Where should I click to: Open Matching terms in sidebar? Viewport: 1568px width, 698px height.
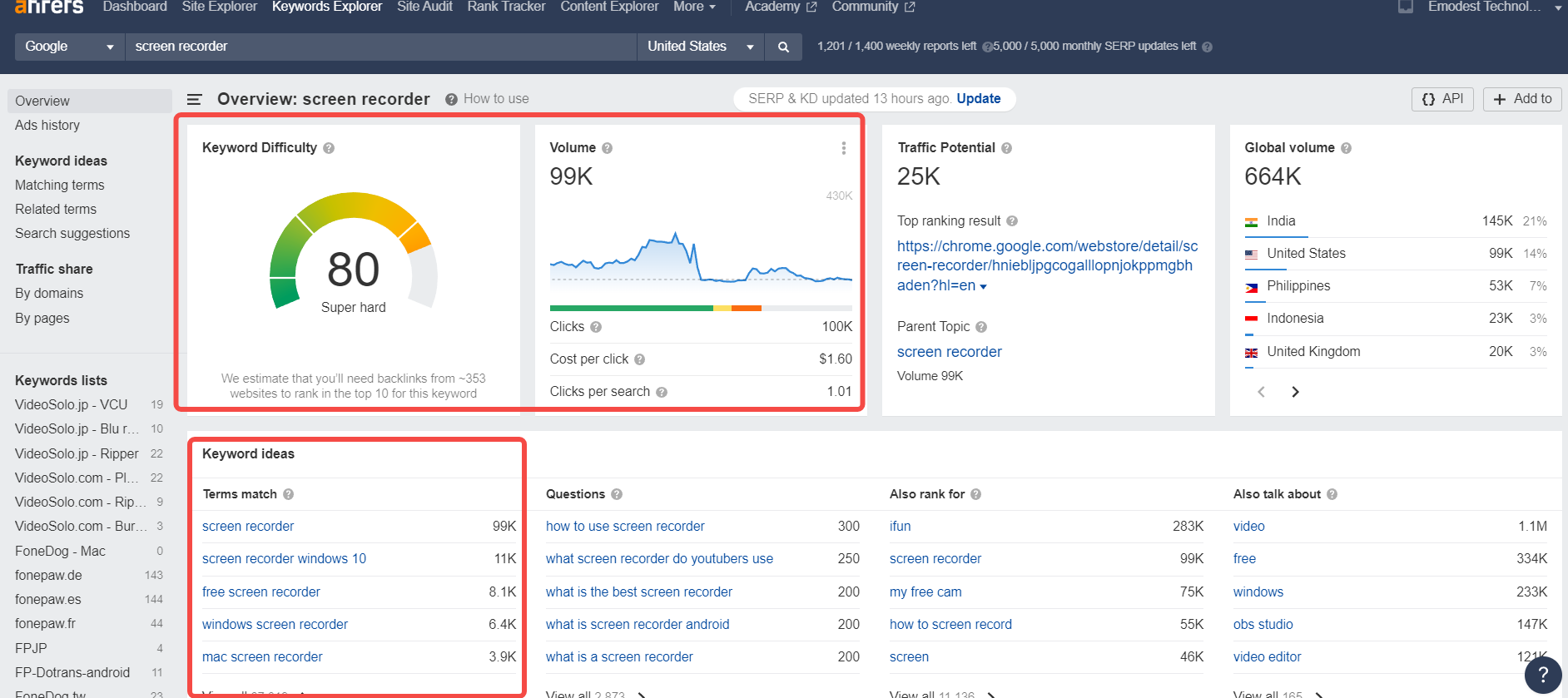click(60, 186)
